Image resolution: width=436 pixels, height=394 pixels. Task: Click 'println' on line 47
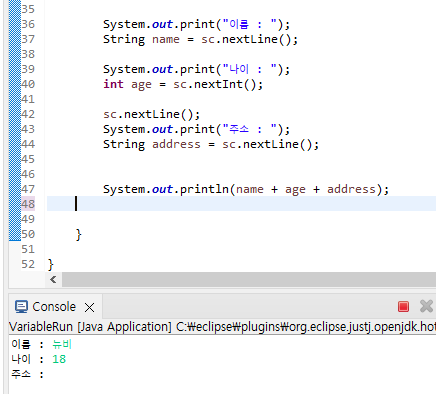click(204, 189)
